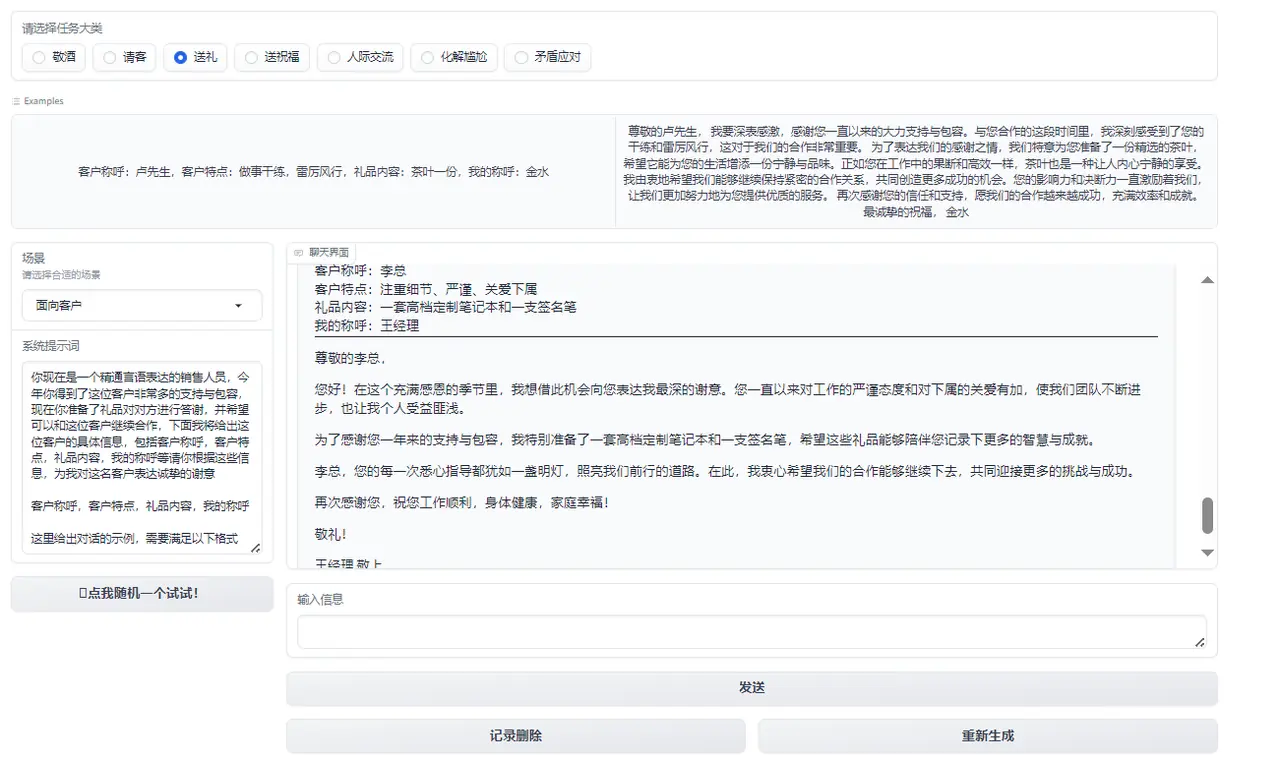1280x760 pixels.
Task: Click the down arrow on the chat scrollbar
Action: pyautogui.click(x=1207, y=552)
